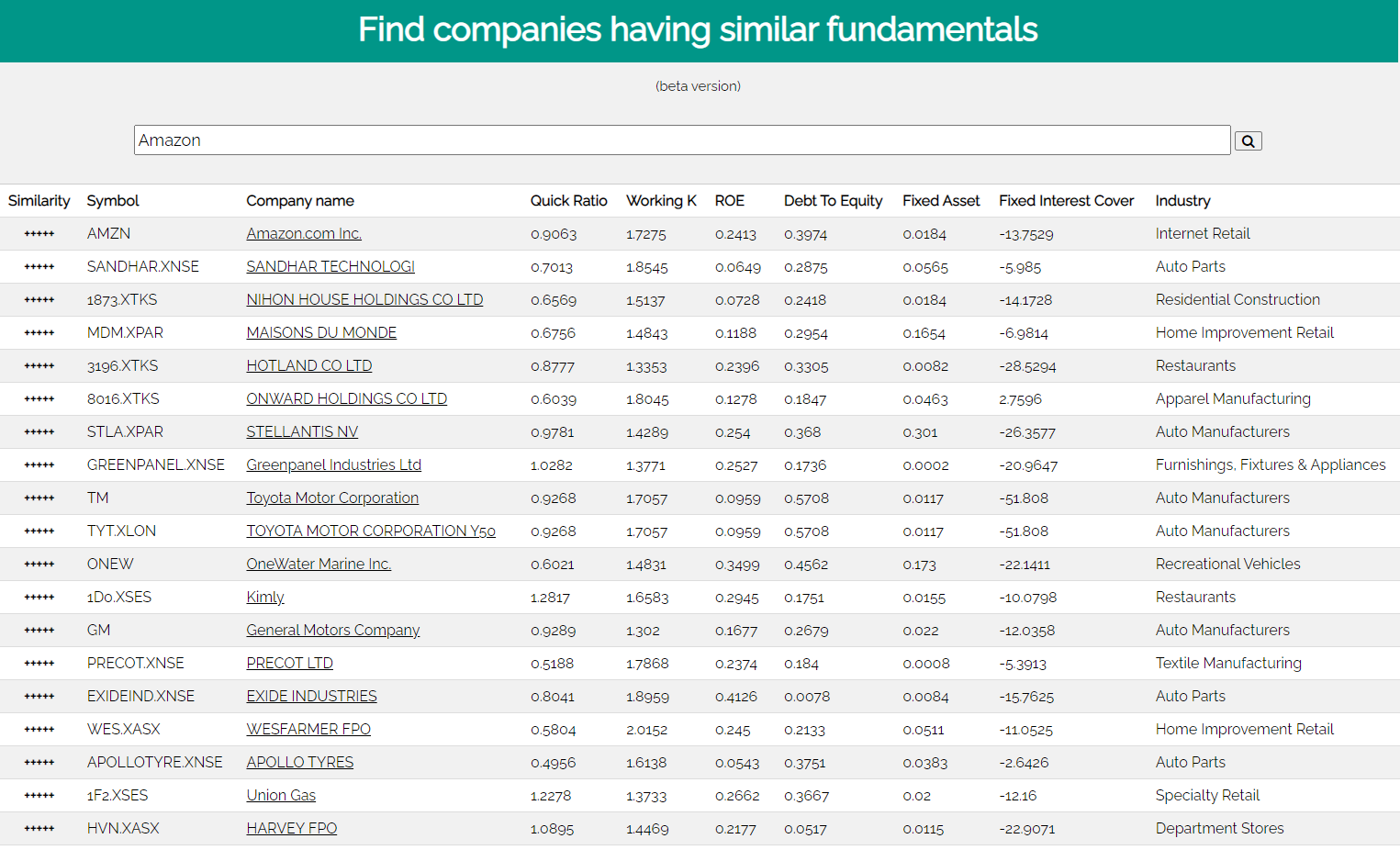Open the General Motors Company link
Viewport: 1400px width, 850px height.
(x=332, y=631)
